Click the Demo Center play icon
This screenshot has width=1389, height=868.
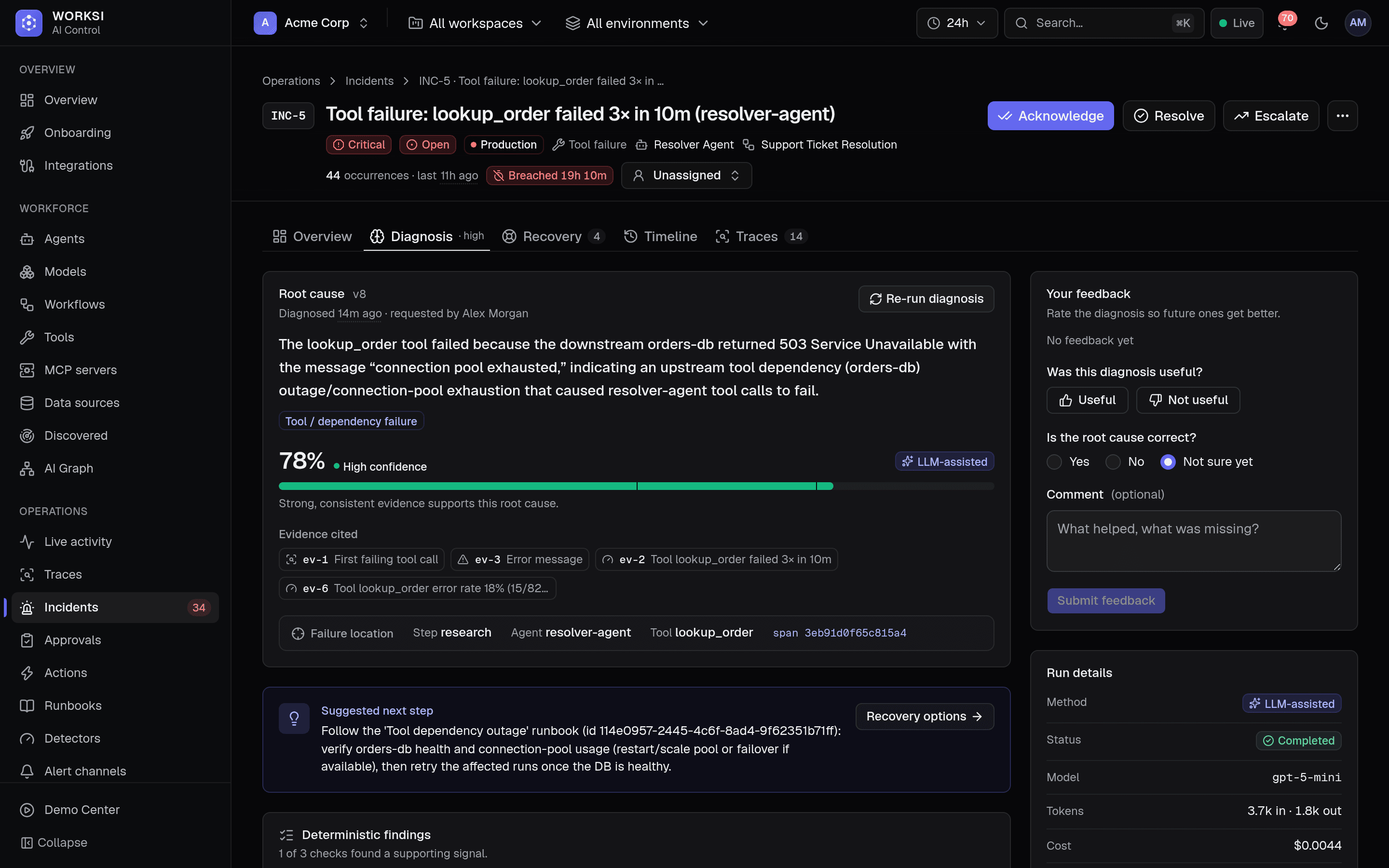click(x=27, y=810)
